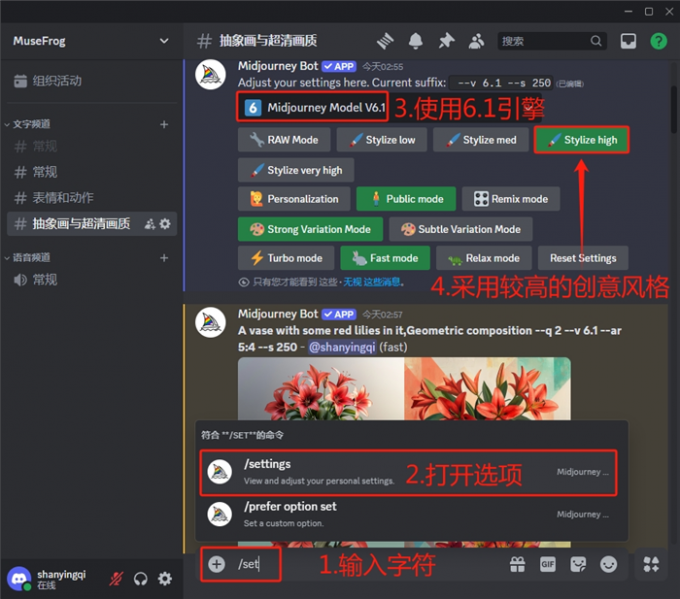680x599 pixels.
Task: Toggle Public mode button
Action: [x=406, y=199]
